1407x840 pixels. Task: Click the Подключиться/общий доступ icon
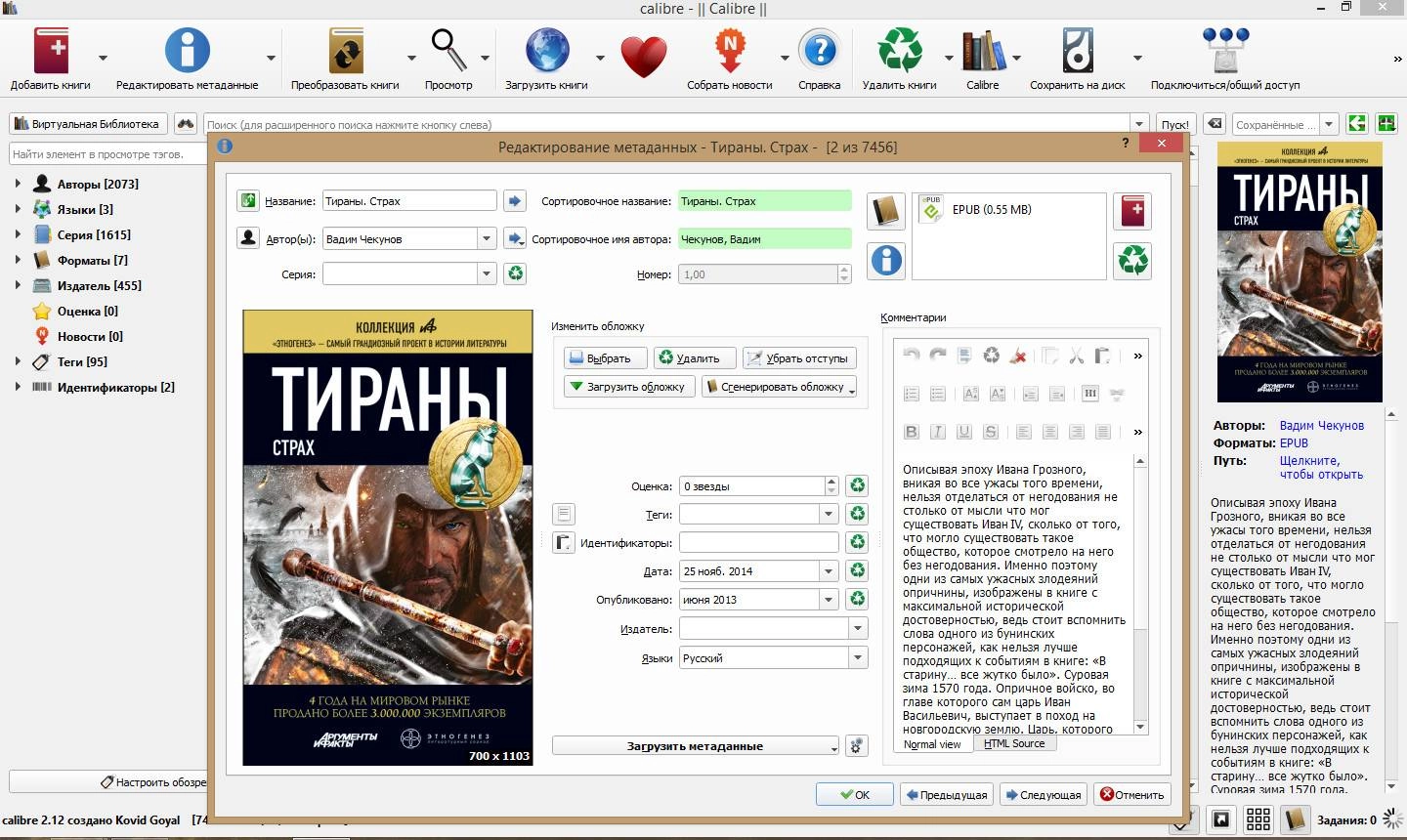pos(1225,51)
